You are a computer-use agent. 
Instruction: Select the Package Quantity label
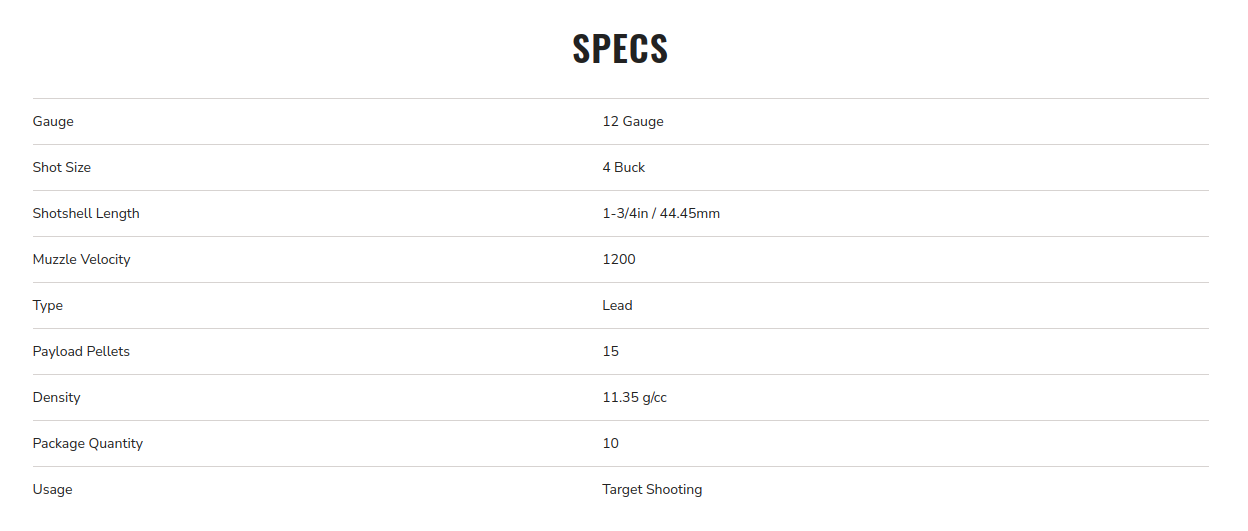pyautogui.click(x=88, y=443)
